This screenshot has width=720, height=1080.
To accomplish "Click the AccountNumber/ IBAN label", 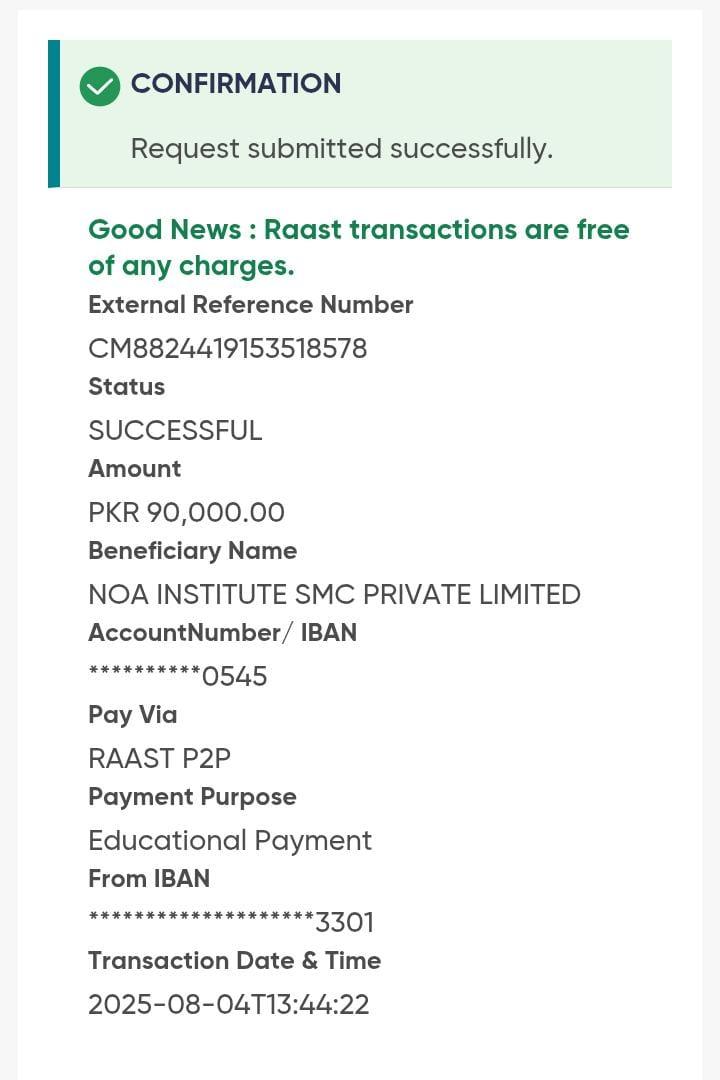I will (222, 633).
